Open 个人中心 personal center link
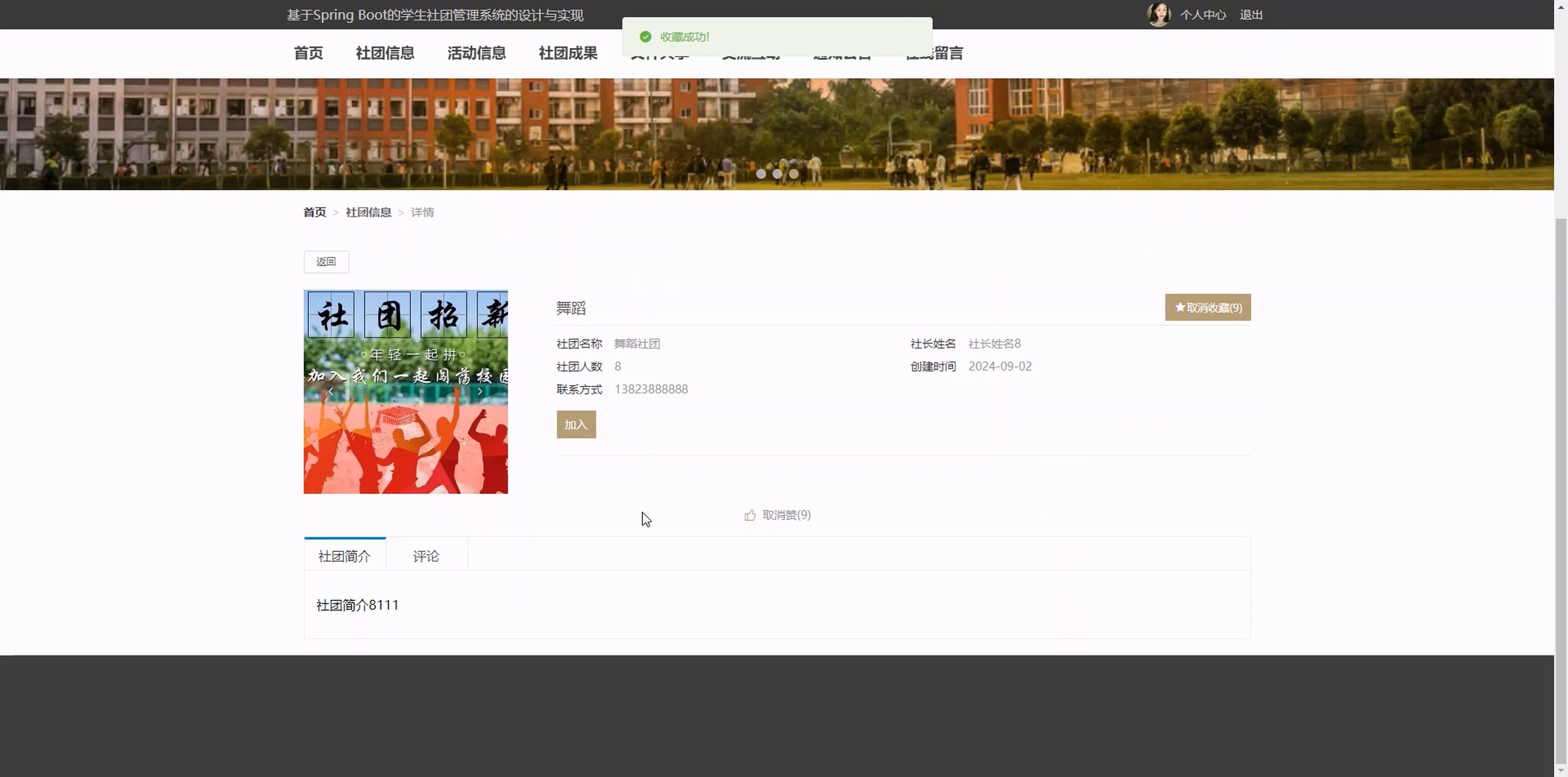This screenshot has width=1568, height=777. 1203,15
